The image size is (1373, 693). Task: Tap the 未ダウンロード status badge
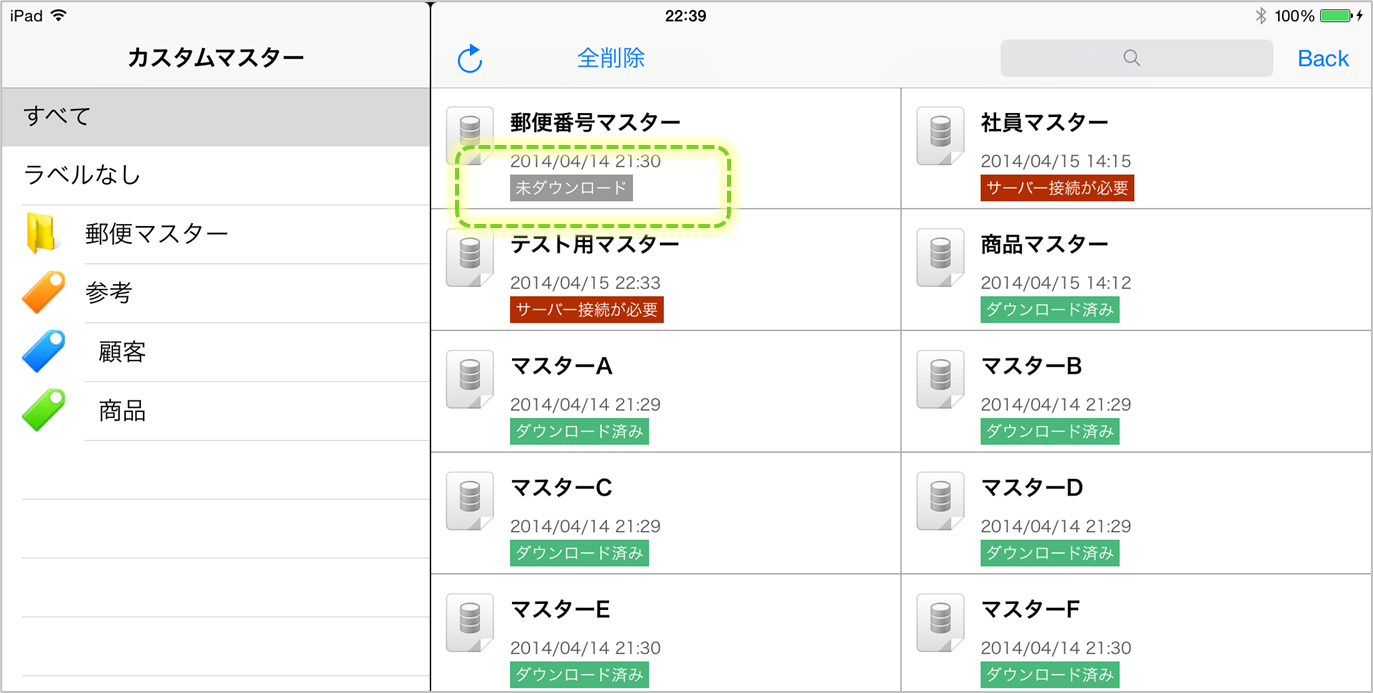pyautogui.click(x=571, y=188)
